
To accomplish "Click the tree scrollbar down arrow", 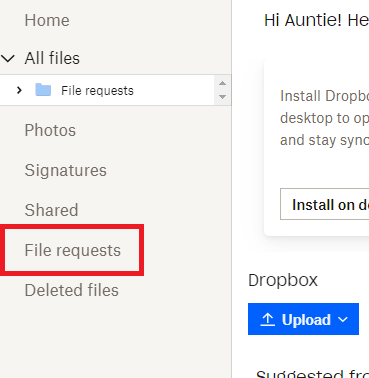I will pyautogui.click(x=222, y=97).
